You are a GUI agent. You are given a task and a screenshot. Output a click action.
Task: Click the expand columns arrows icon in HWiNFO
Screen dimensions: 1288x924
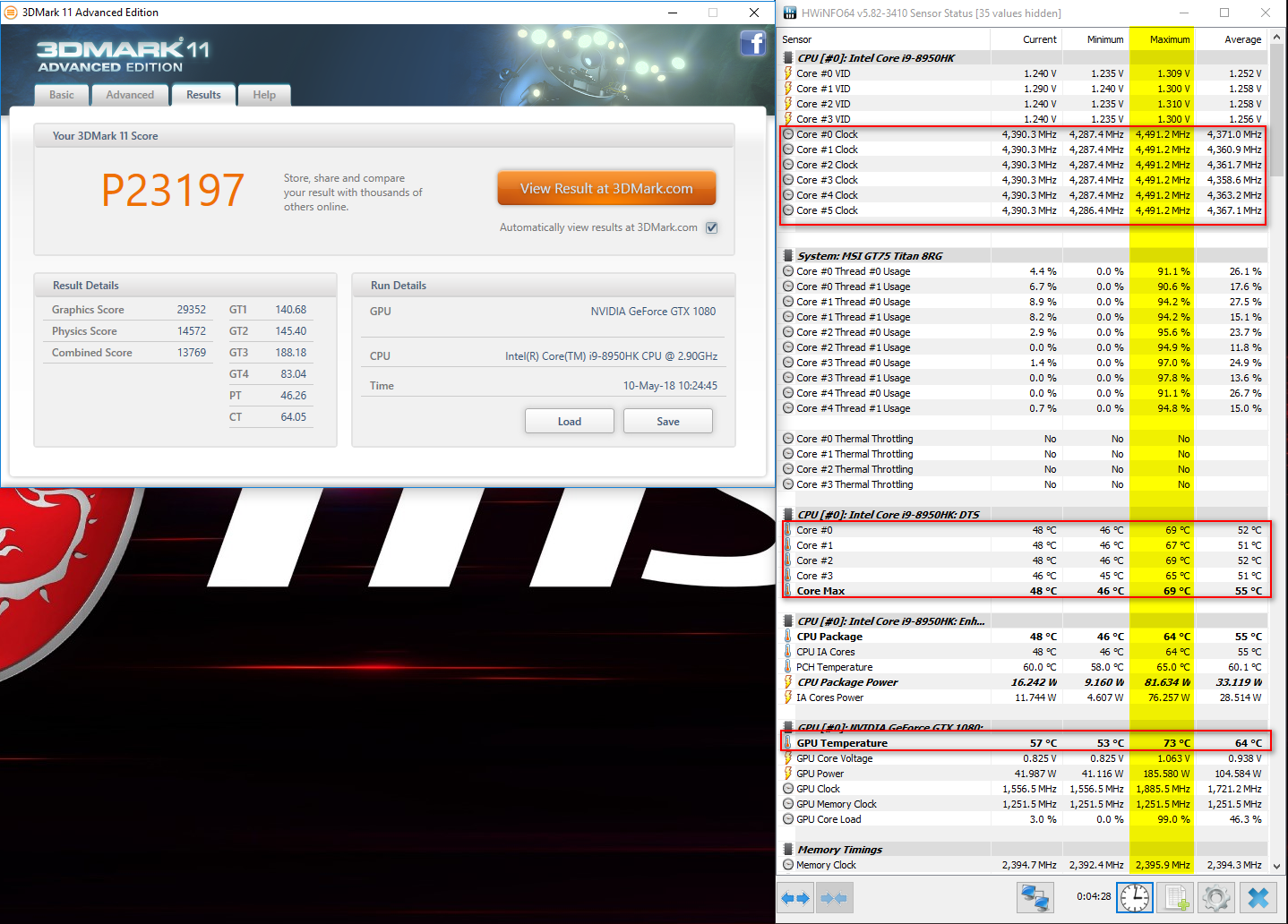[x=795, y=897]
